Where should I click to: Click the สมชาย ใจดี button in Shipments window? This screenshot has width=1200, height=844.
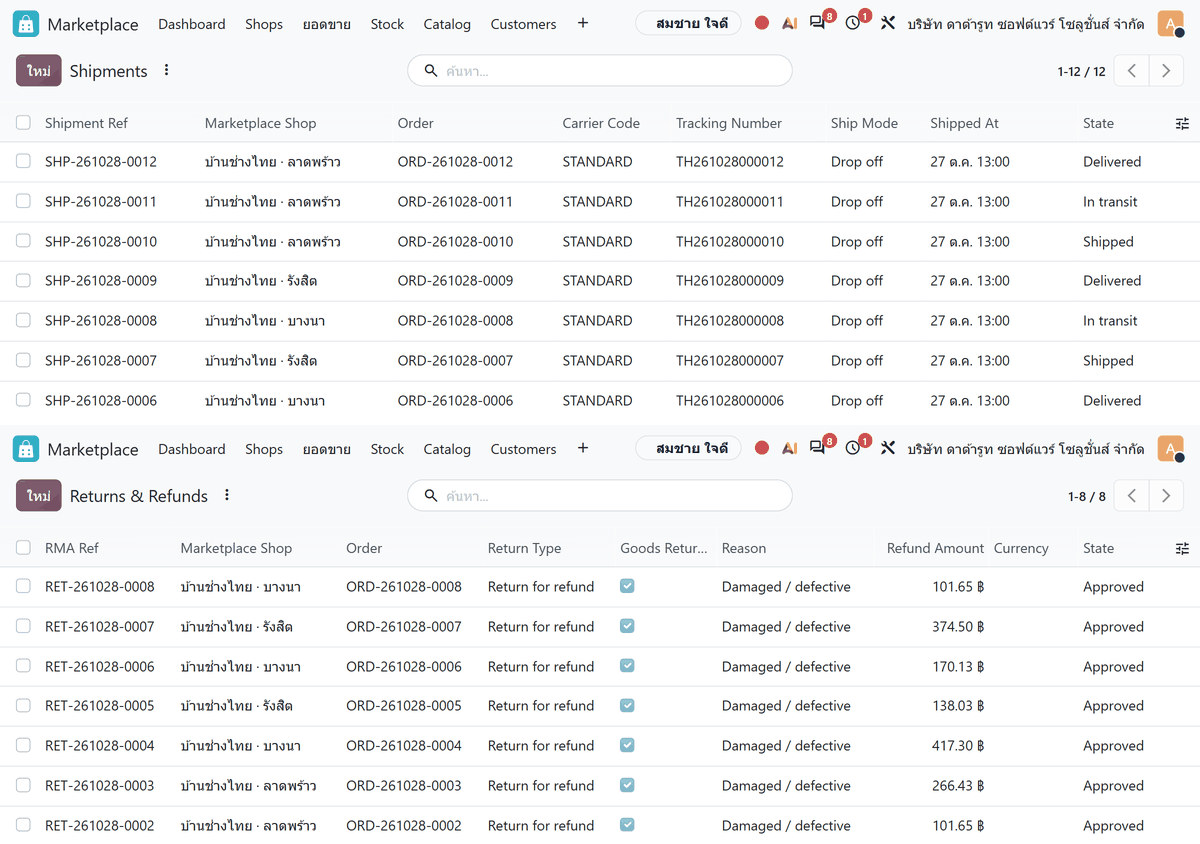tap(689, 23)
